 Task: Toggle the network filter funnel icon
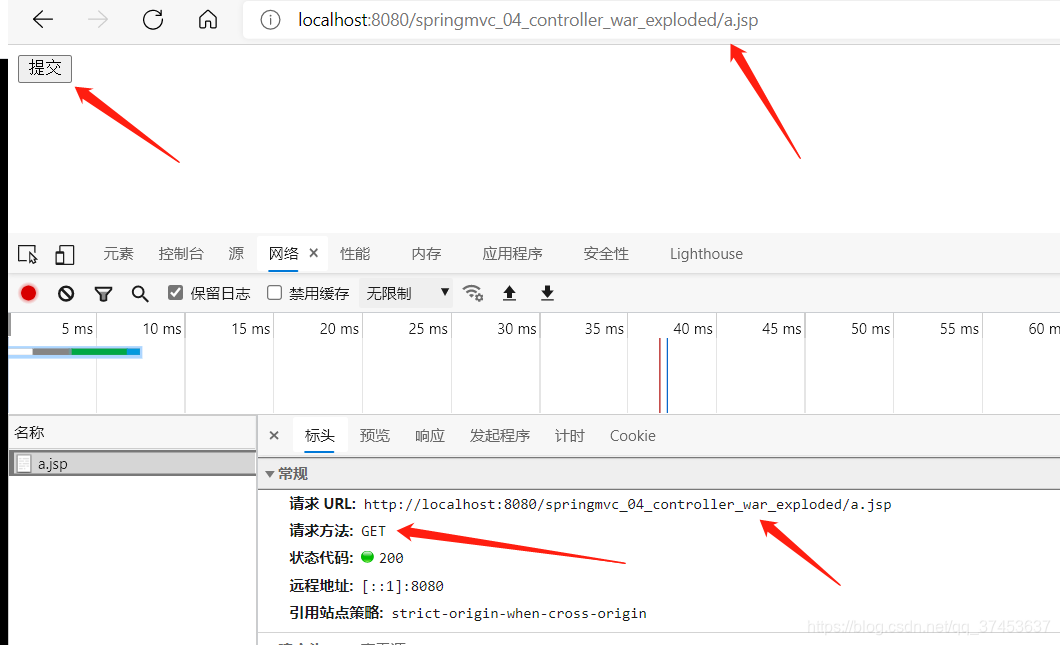pyautogui.click(x=103, y=293)
